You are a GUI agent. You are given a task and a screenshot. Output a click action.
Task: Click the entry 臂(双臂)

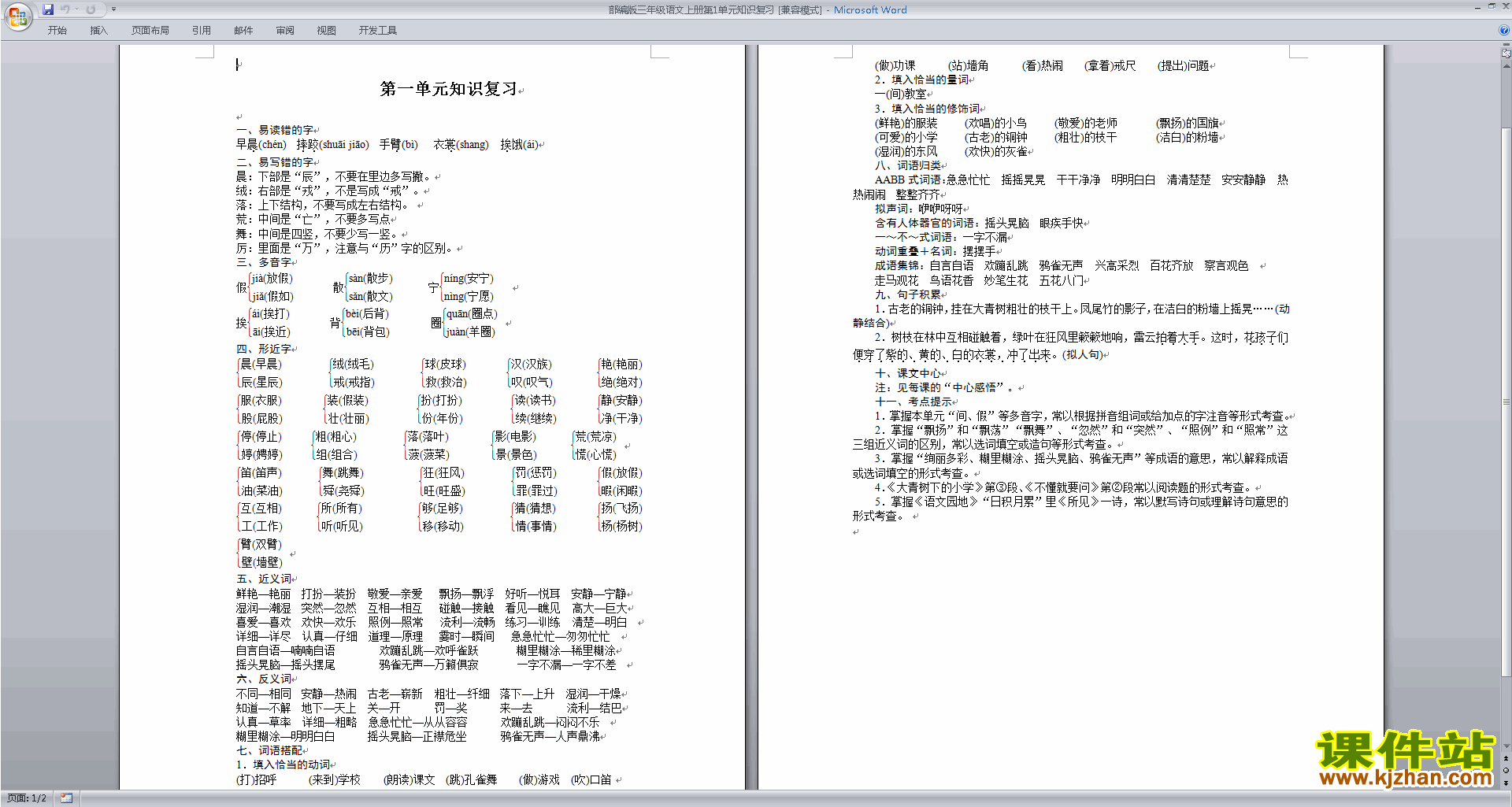[x=261, y=544]
